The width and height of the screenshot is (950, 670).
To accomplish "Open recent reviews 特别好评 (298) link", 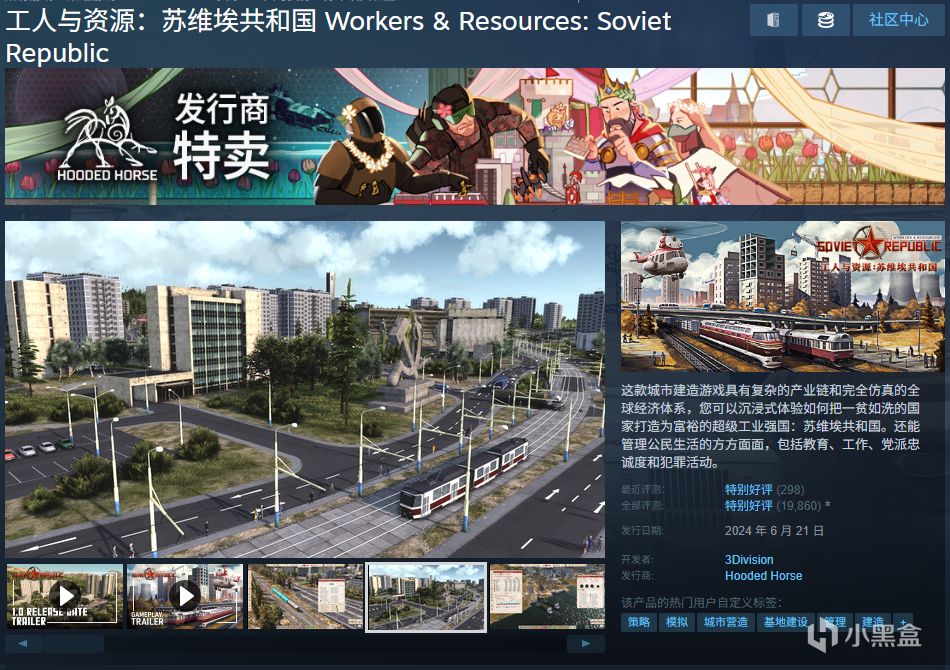I will point(764,489).
